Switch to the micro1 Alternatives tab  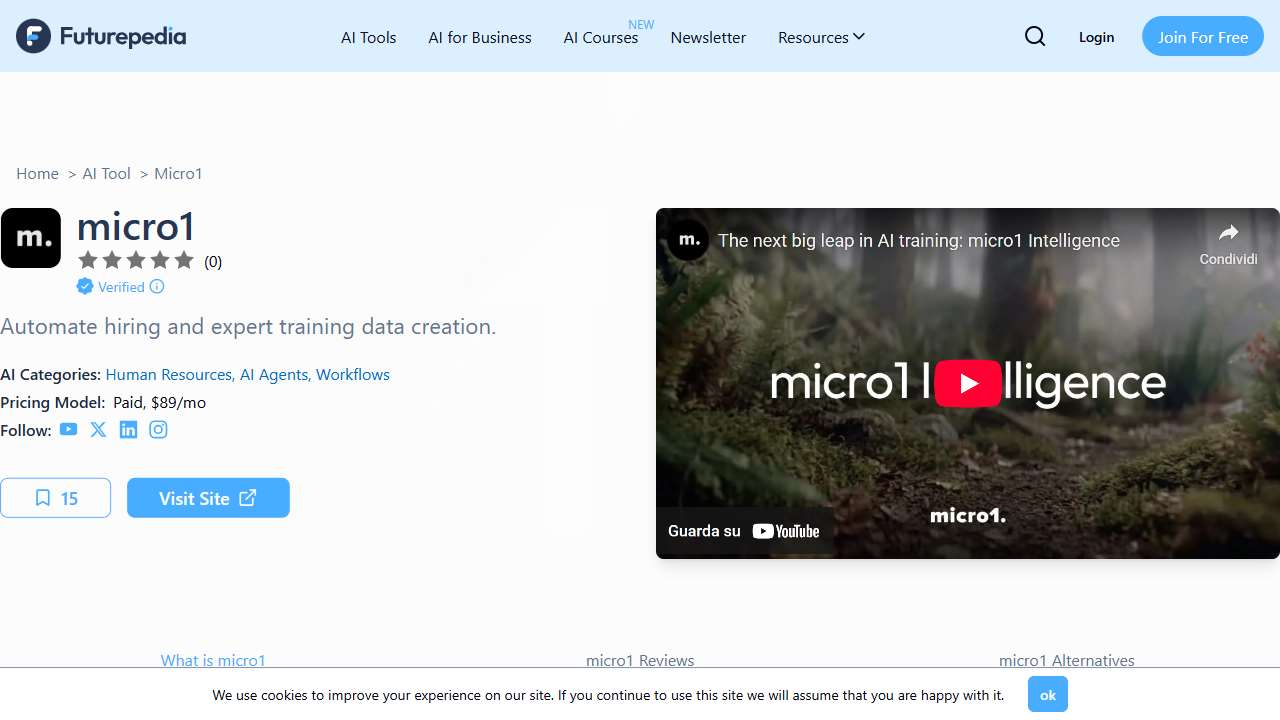pyautogui.click(x=1066, y=660)
